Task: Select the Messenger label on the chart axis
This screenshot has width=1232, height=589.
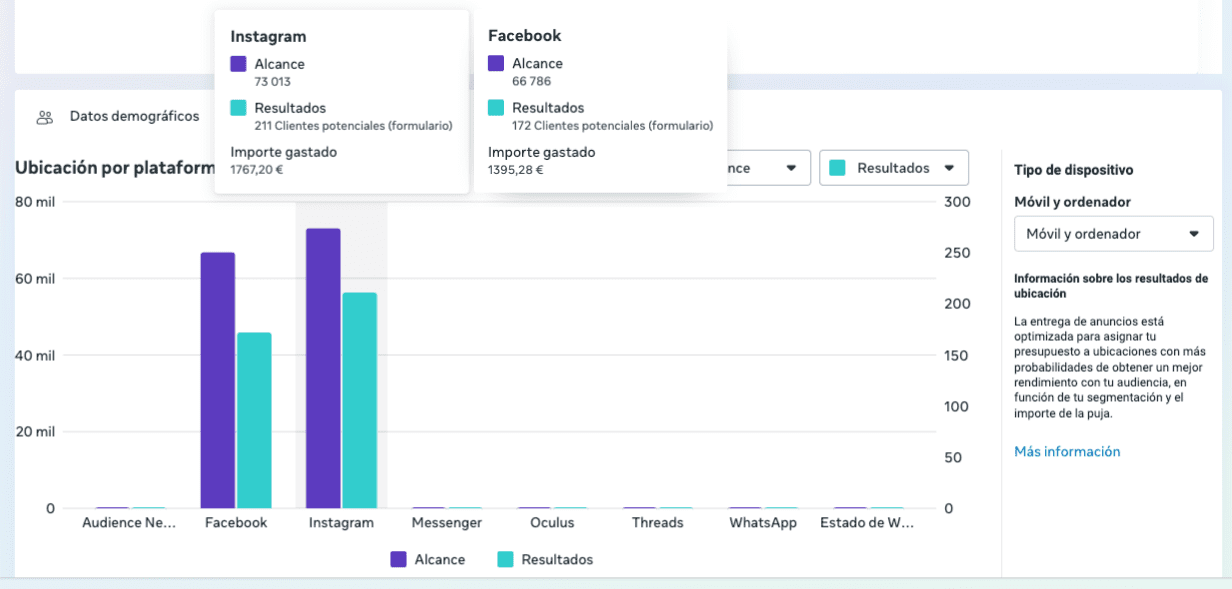Action: tap(446, 523)
